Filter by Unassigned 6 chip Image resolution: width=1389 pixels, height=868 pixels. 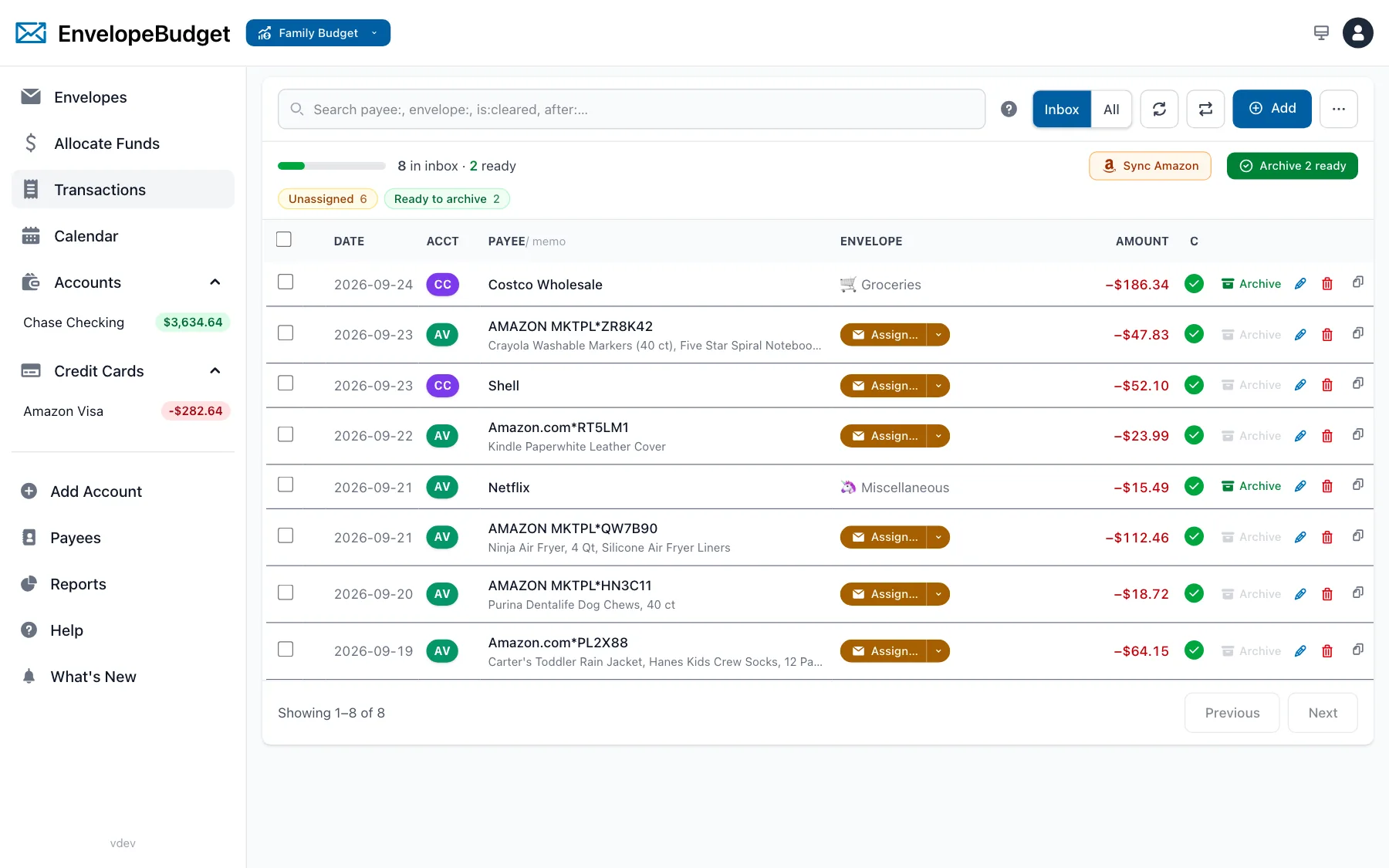tap(328, 199)
